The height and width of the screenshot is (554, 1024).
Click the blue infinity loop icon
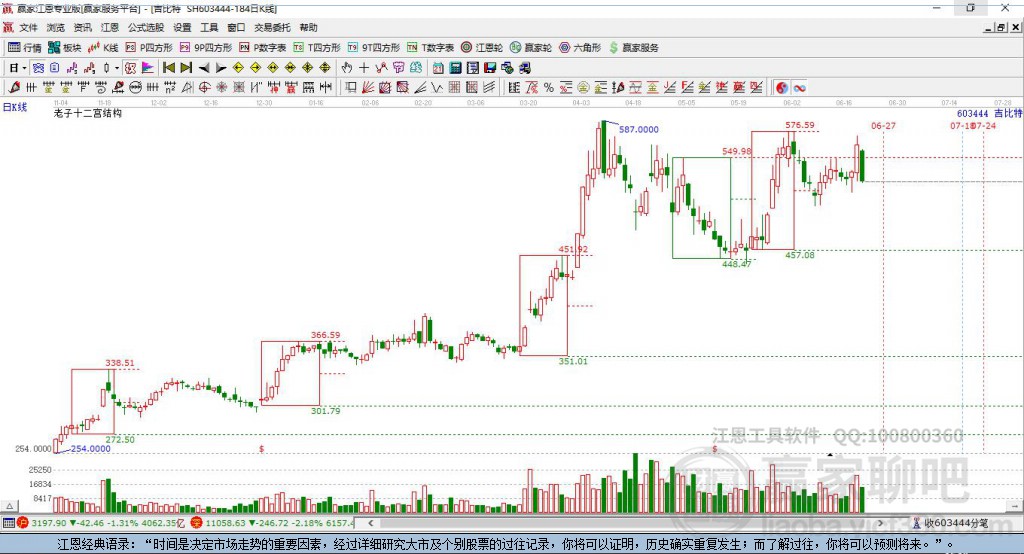point(799,88)
